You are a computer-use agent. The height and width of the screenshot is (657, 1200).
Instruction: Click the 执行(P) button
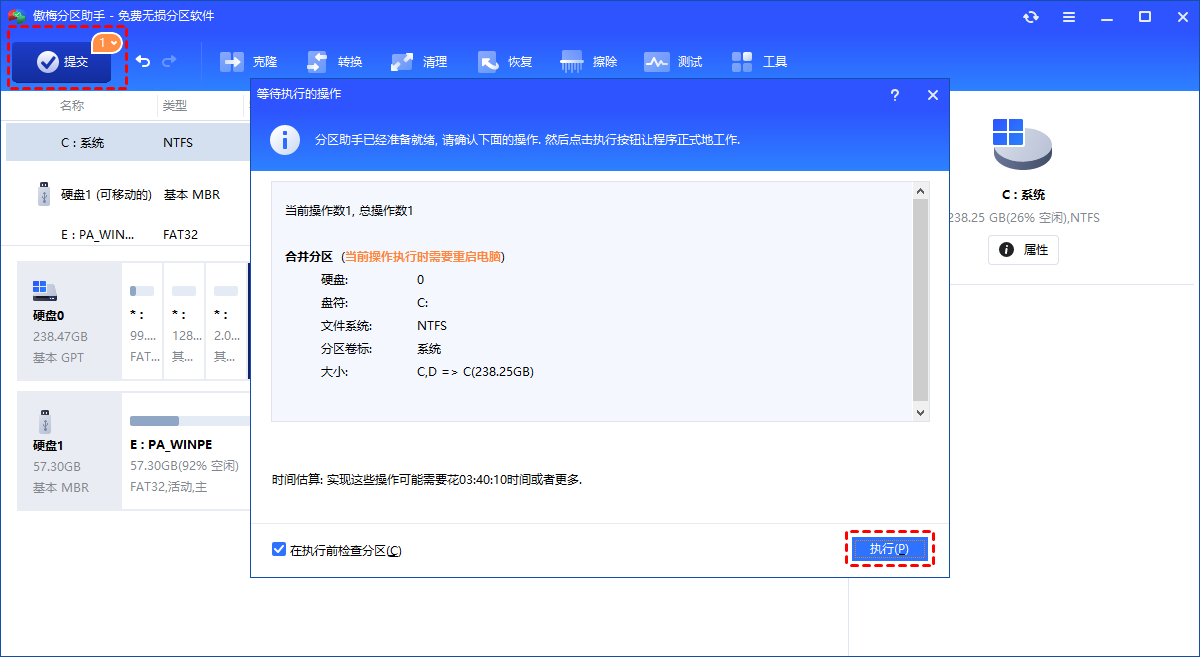[890, 549]
